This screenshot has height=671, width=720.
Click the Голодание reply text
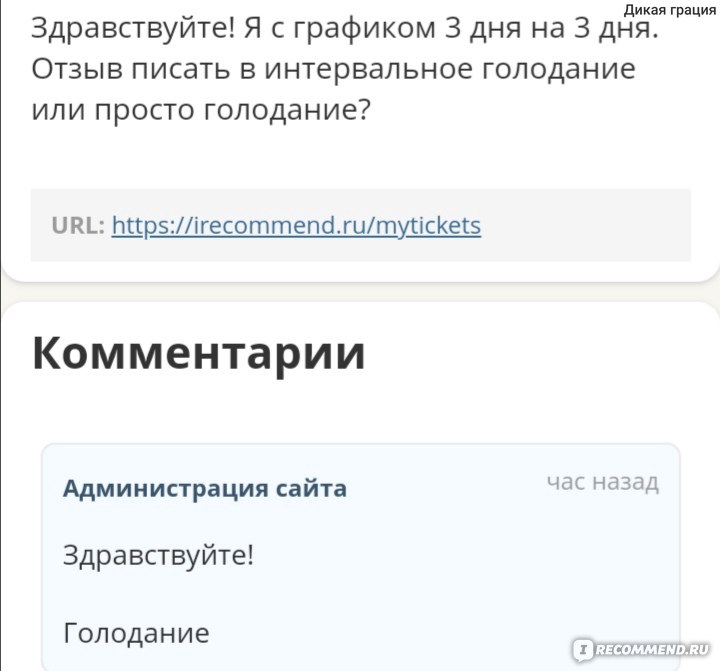coord(136,633)
